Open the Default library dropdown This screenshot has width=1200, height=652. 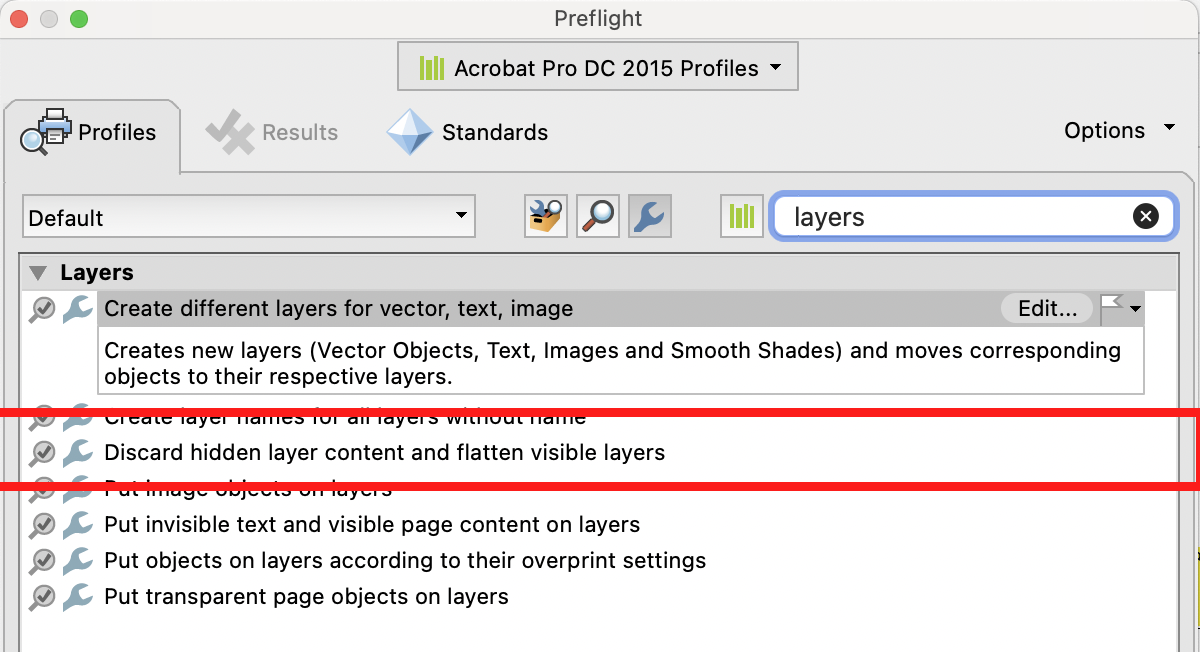point(249,217)
